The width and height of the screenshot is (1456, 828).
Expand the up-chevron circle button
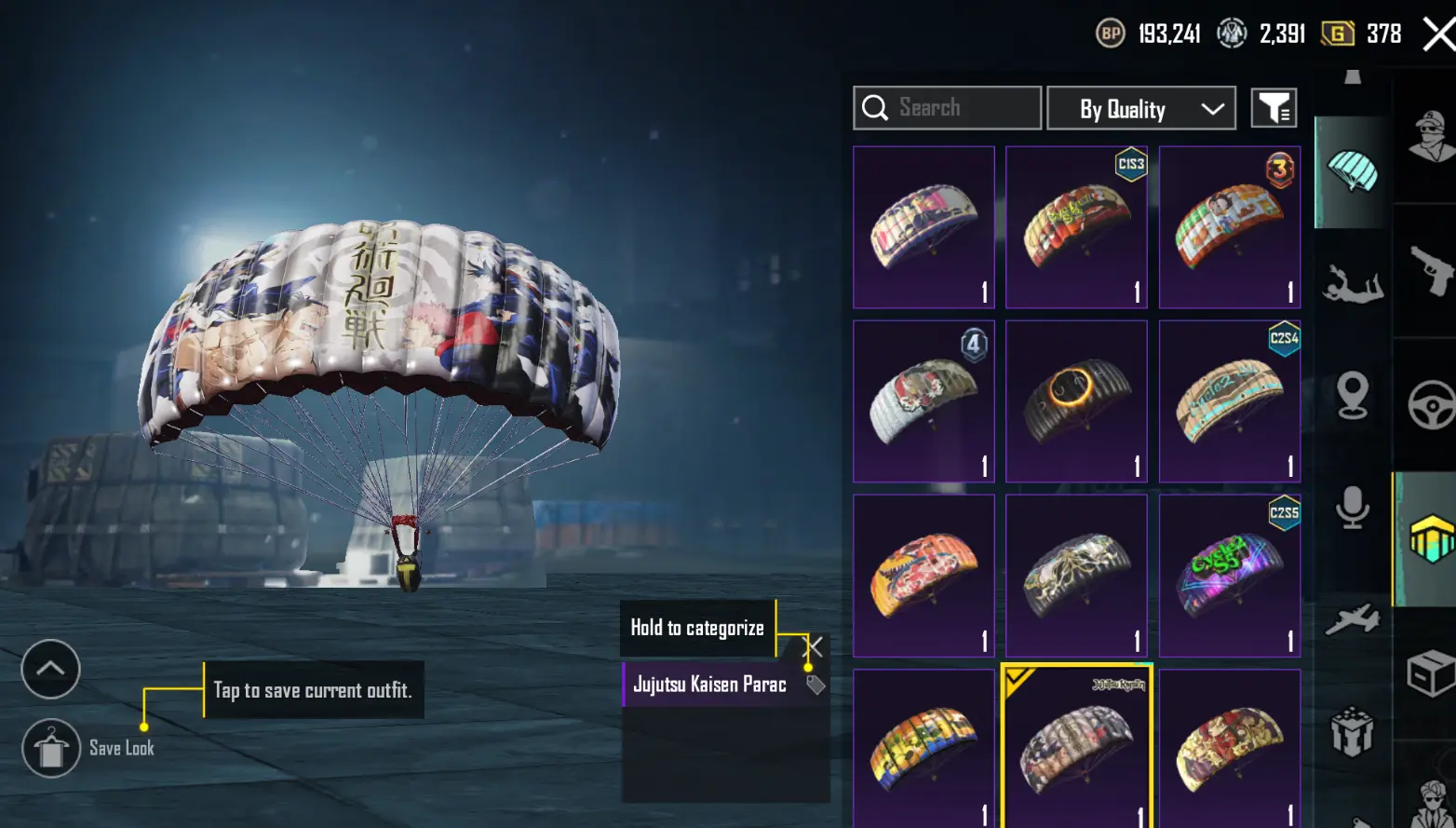(50, 669)
